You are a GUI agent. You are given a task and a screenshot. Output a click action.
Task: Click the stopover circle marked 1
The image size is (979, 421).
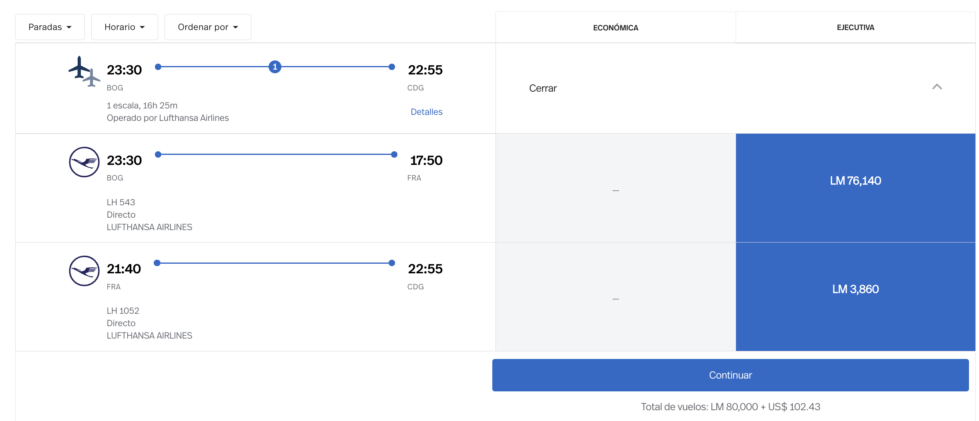[275, 67]
